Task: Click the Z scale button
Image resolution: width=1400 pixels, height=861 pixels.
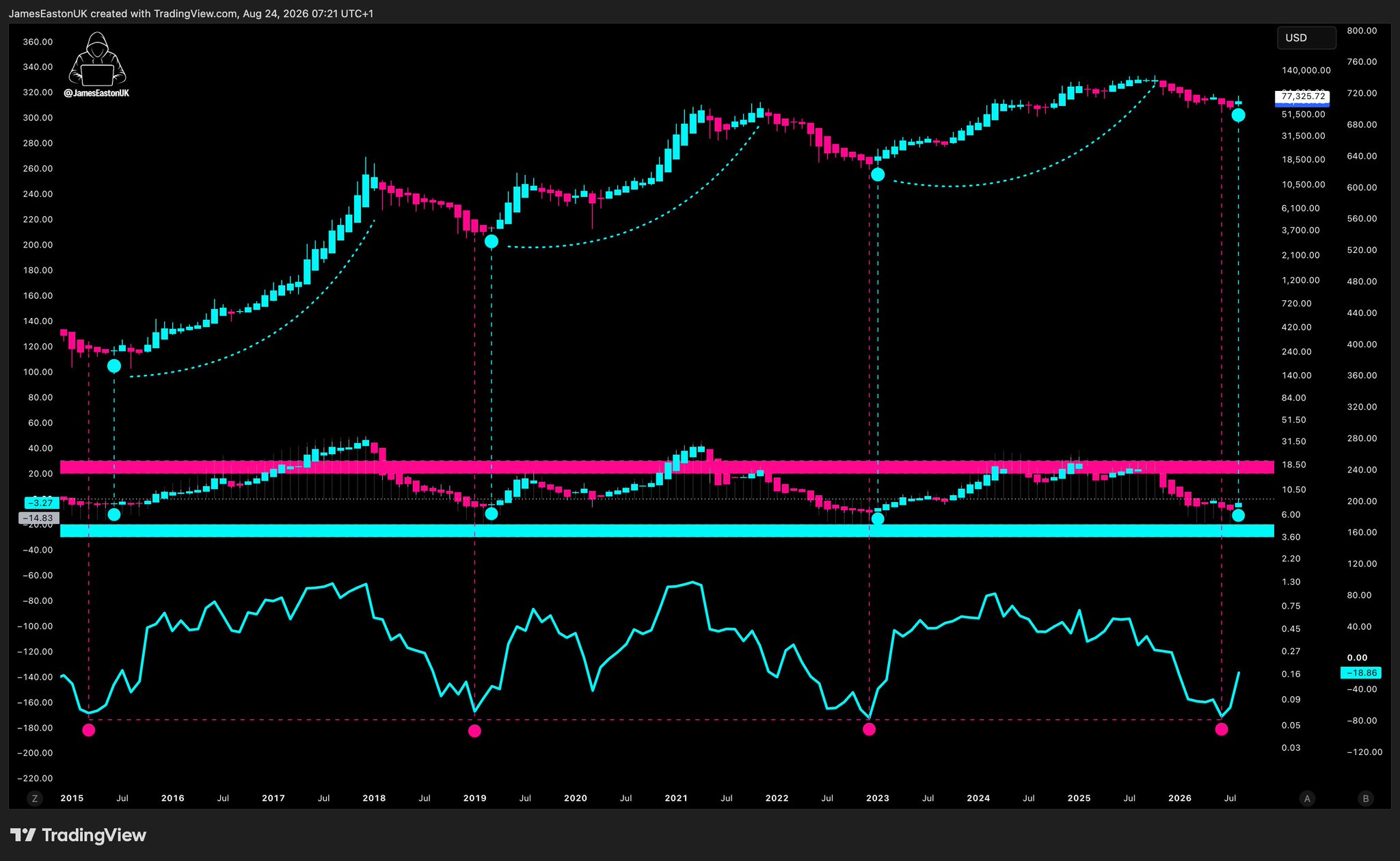Action: click(x=34, y=798)
